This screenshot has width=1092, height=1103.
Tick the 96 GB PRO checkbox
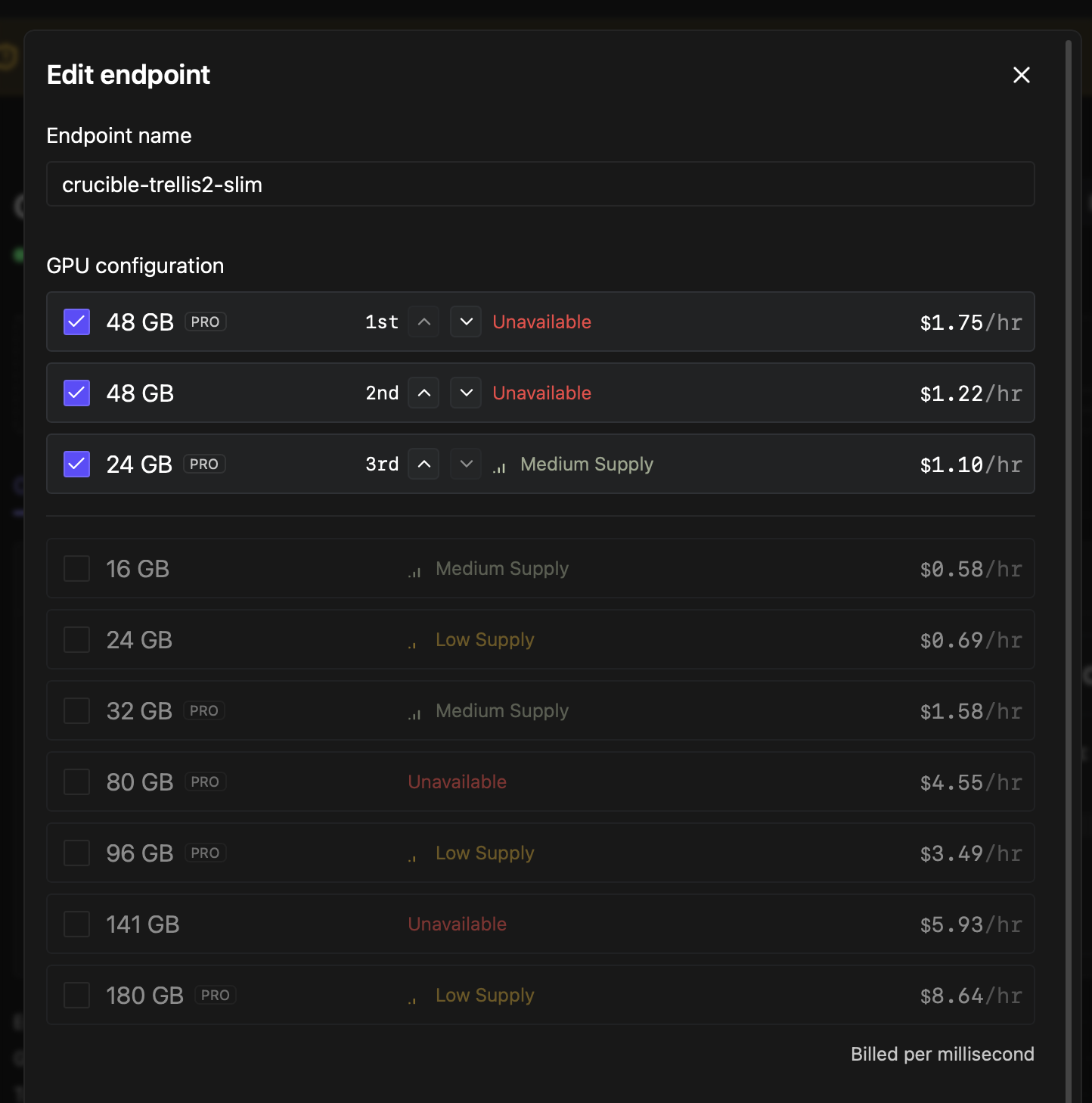(76, 853)
